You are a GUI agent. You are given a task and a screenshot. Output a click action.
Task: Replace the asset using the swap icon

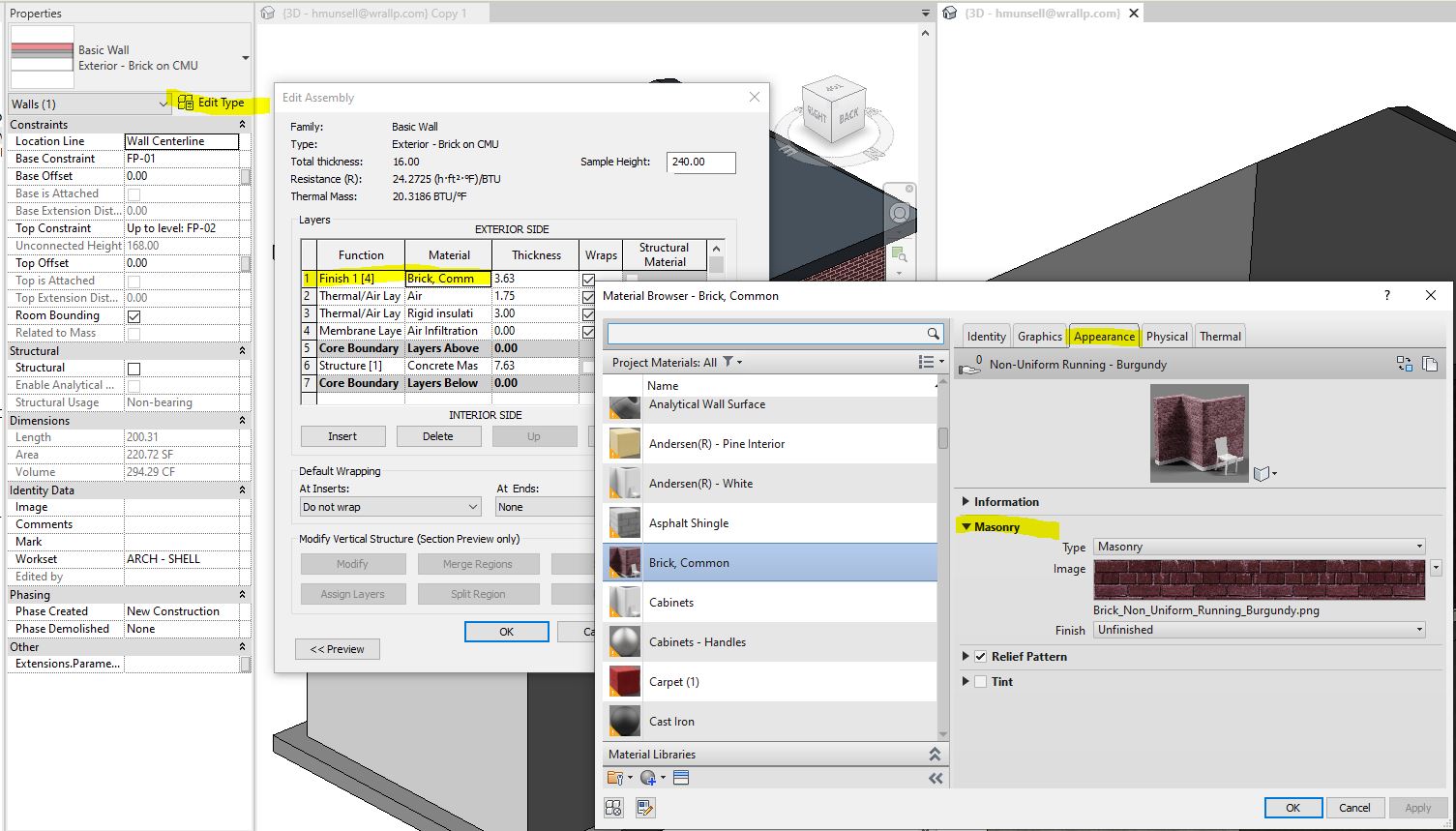[x=1405, y=365]
